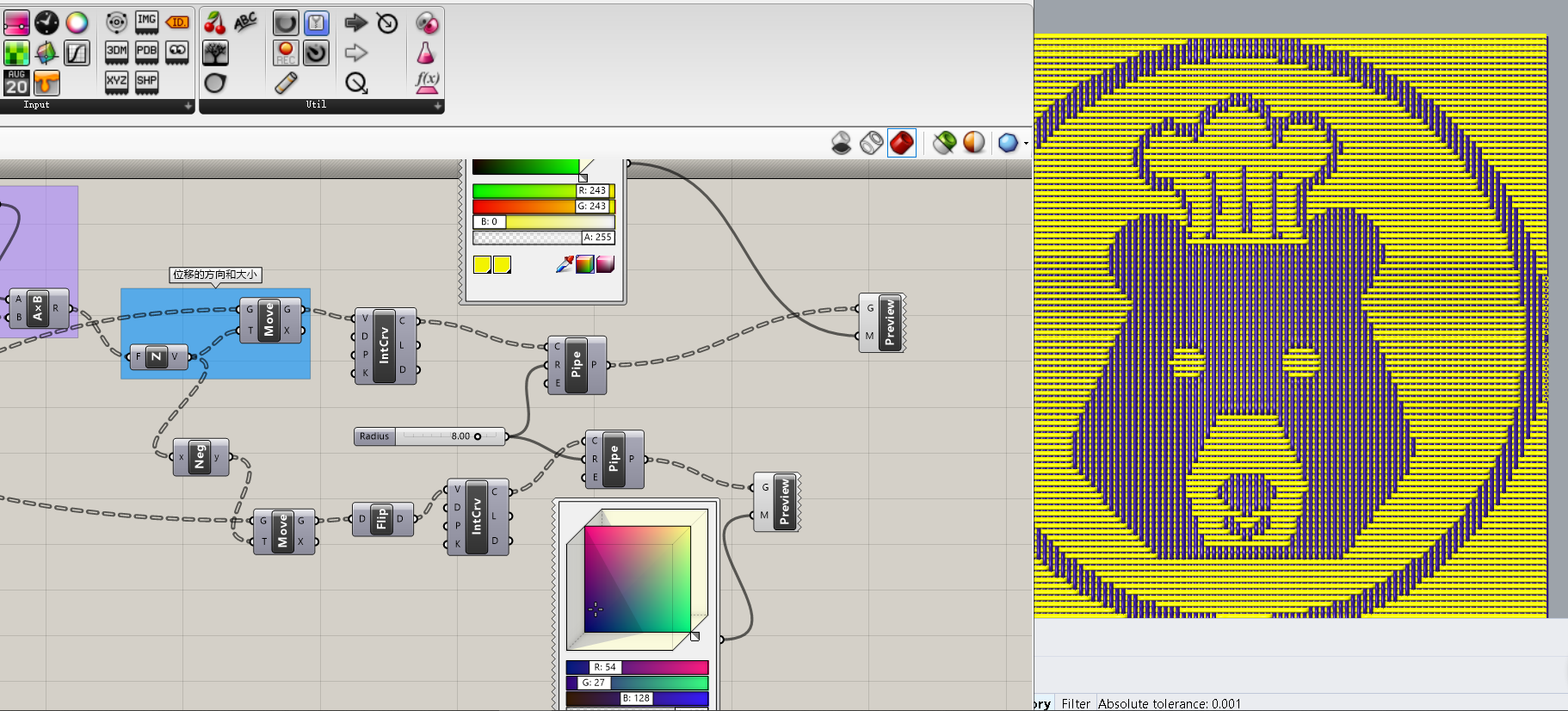Select the XYZ import coordinates icon
The width and height of the screenshot is (1568, 711).
coord(116,83)
